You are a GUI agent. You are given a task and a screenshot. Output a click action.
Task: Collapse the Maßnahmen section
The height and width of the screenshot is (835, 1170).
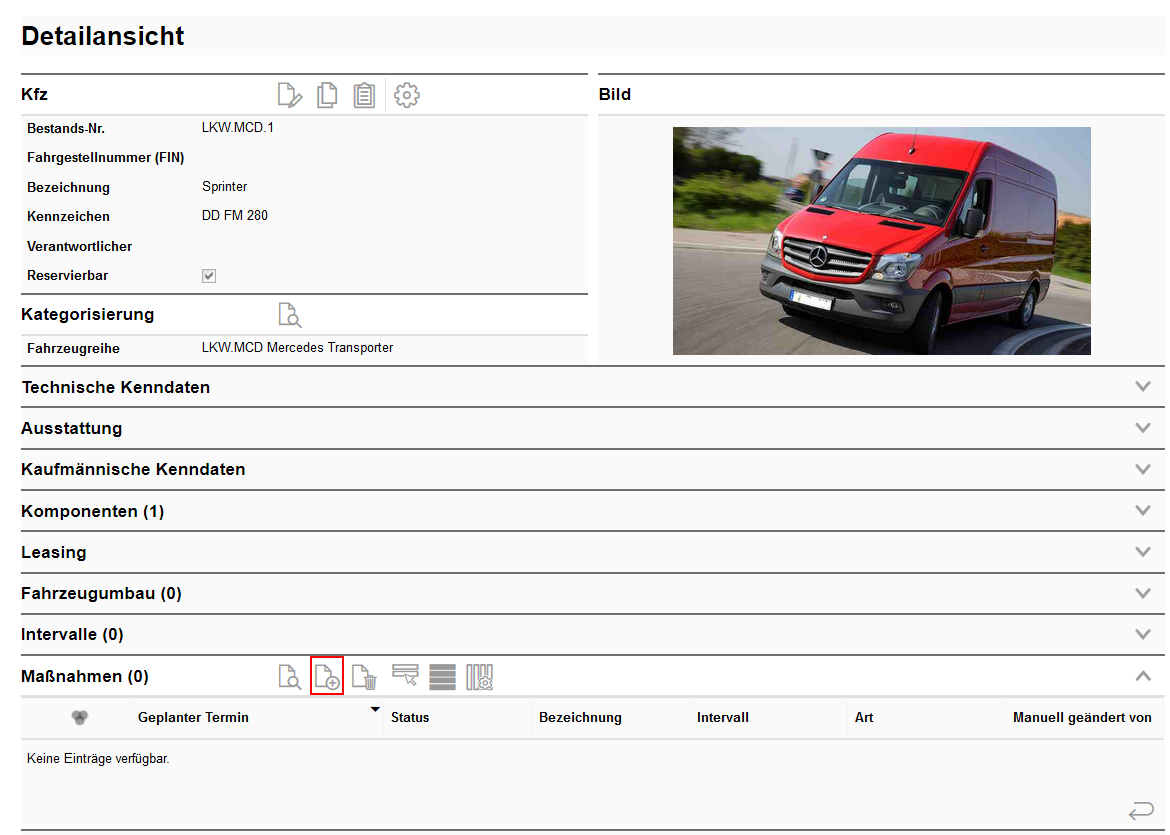pos(1143,676)
